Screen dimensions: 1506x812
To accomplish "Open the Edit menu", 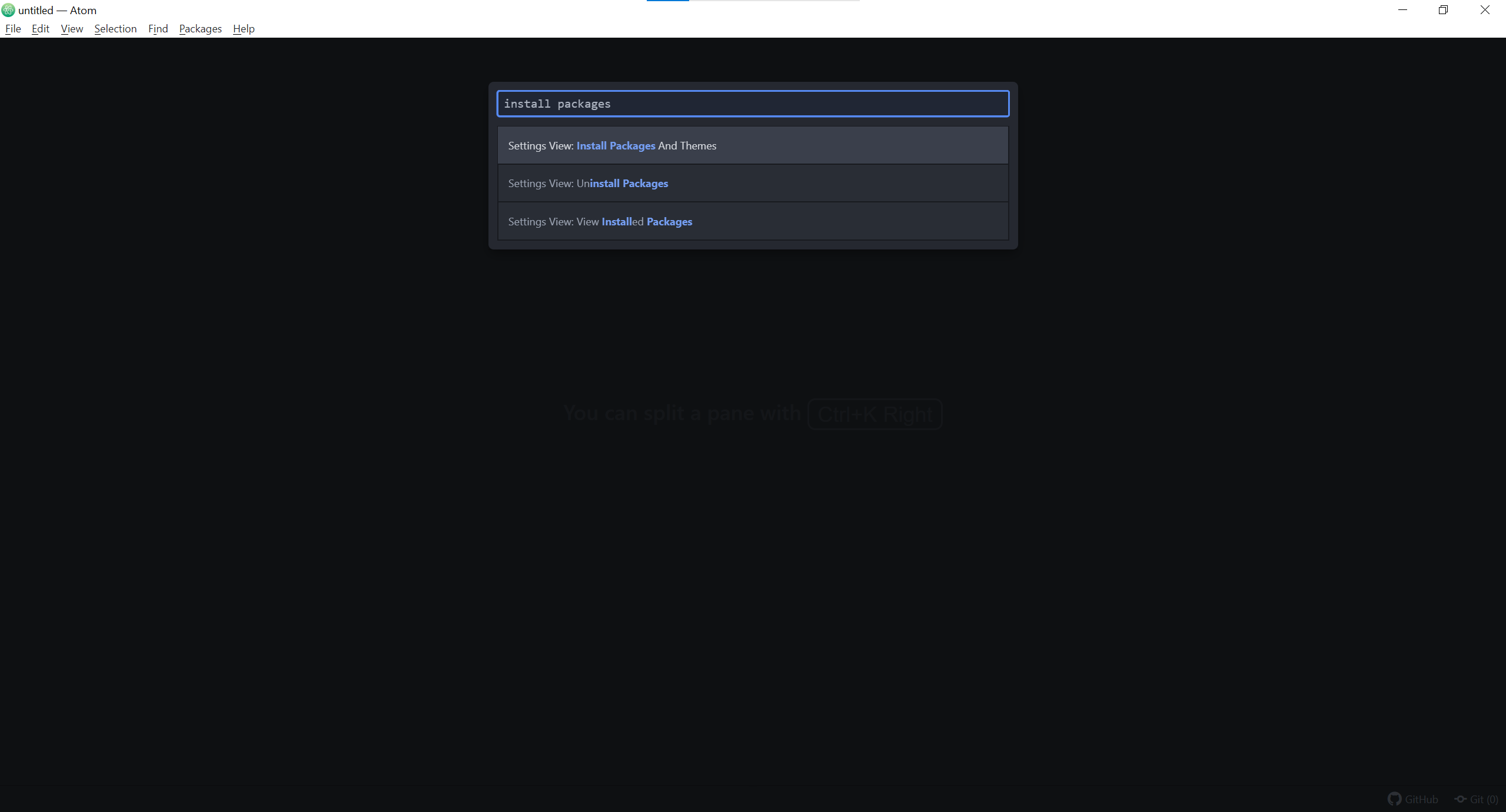I will pyautogui.click(x=40, y=28).
